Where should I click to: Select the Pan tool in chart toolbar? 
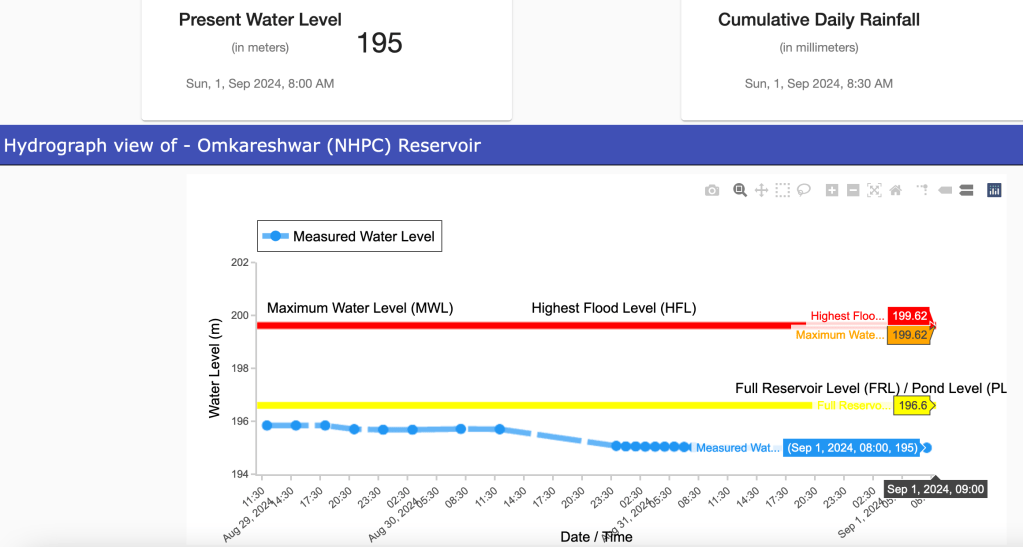pos(761,190)
